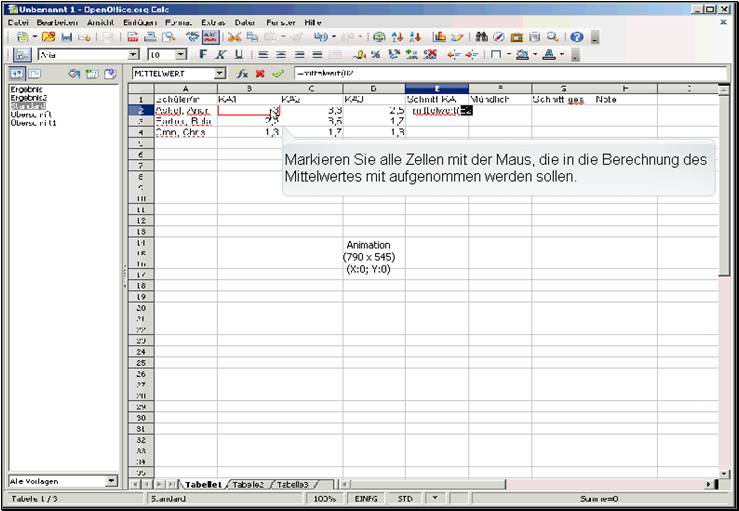Open the Einfügen menu
The width and height of the screenshot is (739, 511).
139,21
